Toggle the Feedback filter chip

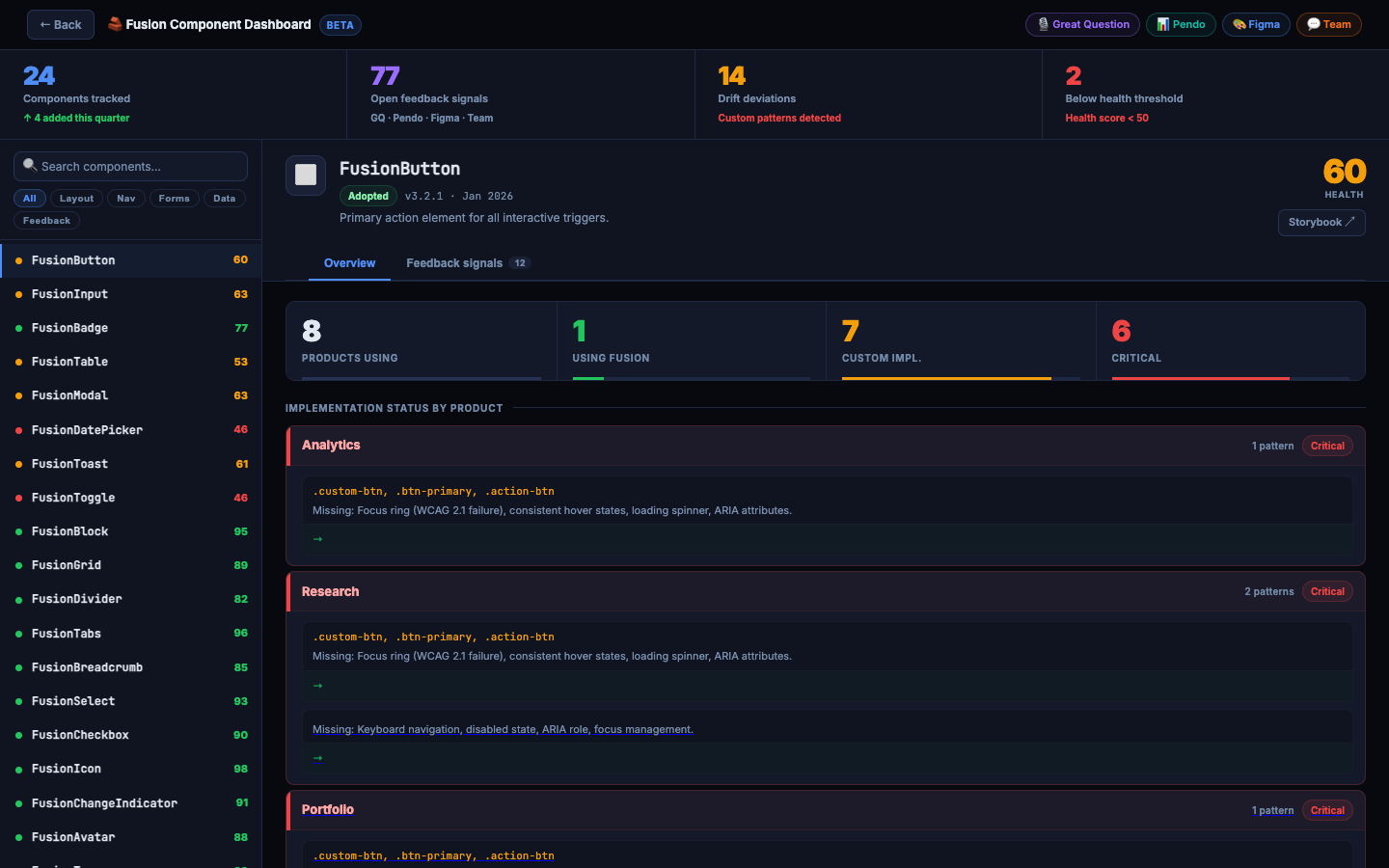point(46,221)
